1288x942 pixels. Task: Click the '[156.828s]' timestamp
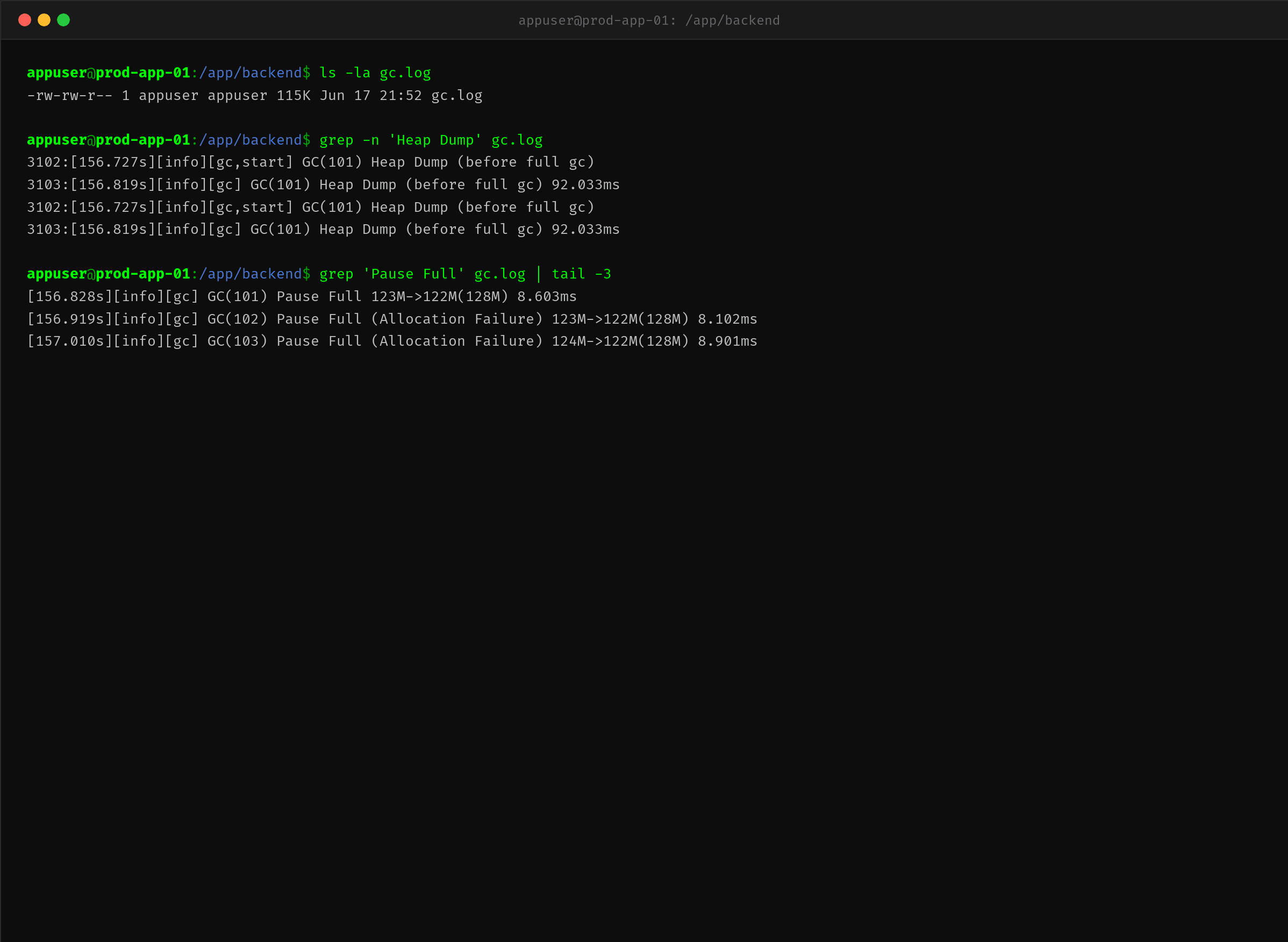[x=70, y=296]
